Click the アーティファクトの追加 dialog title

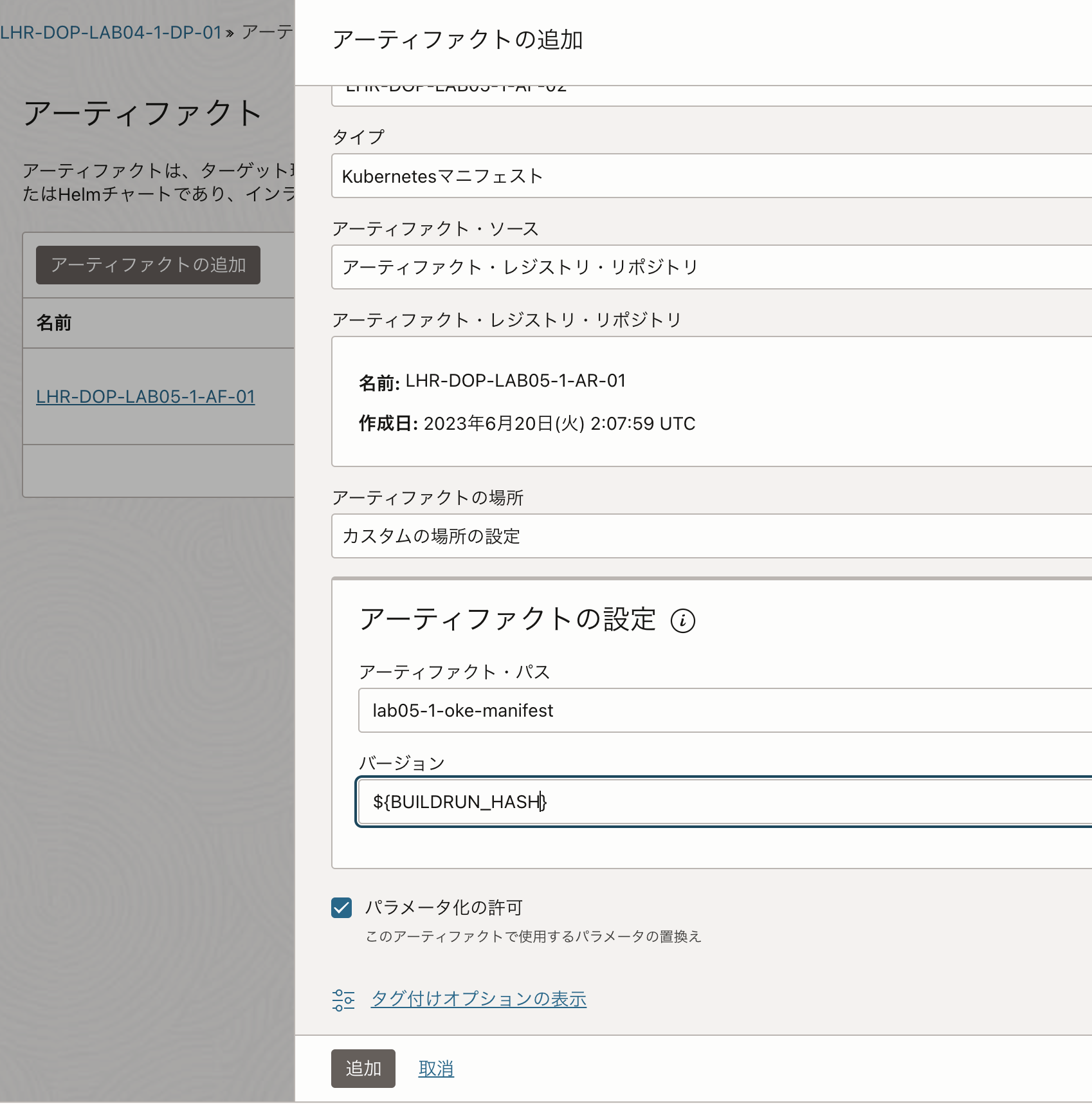pyautogui.click(x=458, y=40)
